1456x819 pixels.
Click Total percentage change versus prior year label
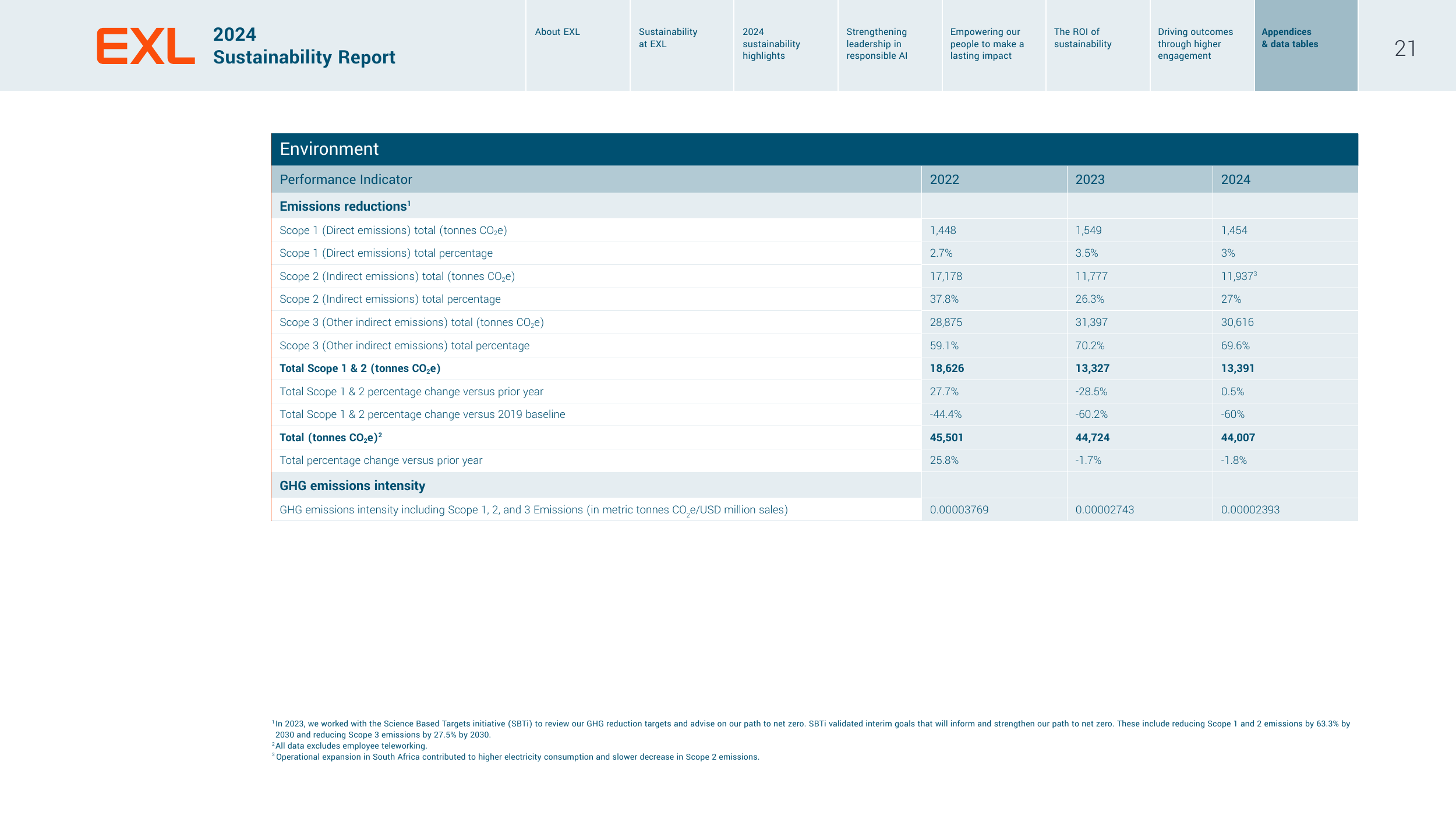(380, 460)
